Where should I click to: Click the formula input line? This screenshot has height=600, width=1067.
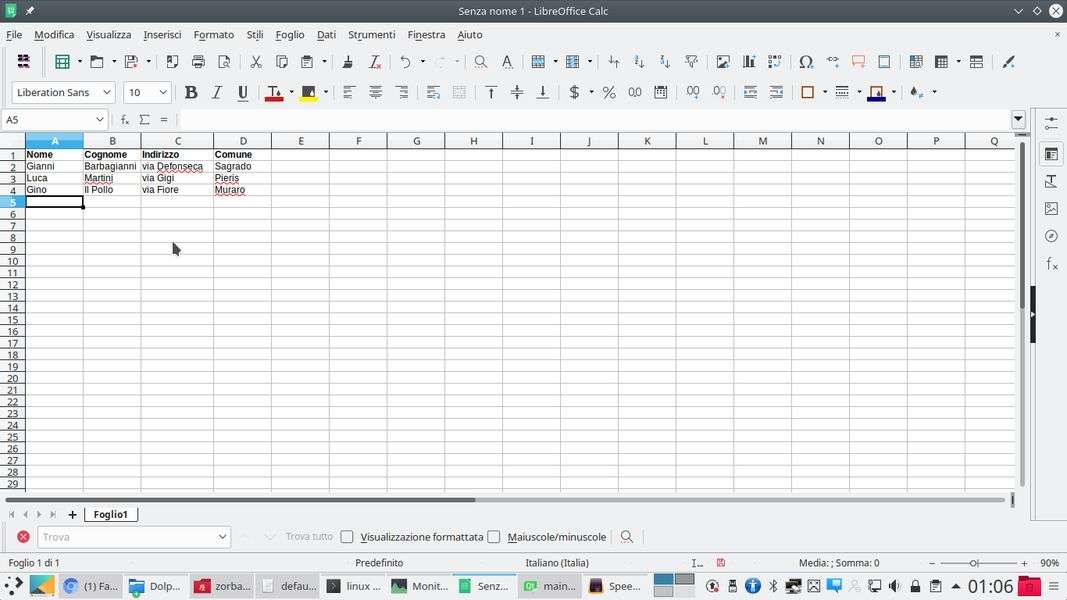click(593, 120)
